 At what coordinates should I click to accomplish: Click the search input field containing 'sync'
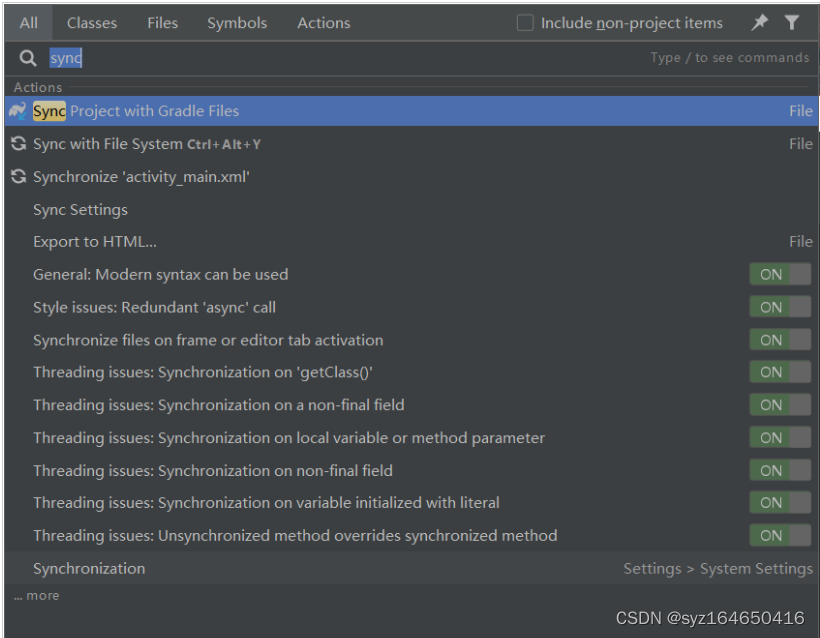300,58
